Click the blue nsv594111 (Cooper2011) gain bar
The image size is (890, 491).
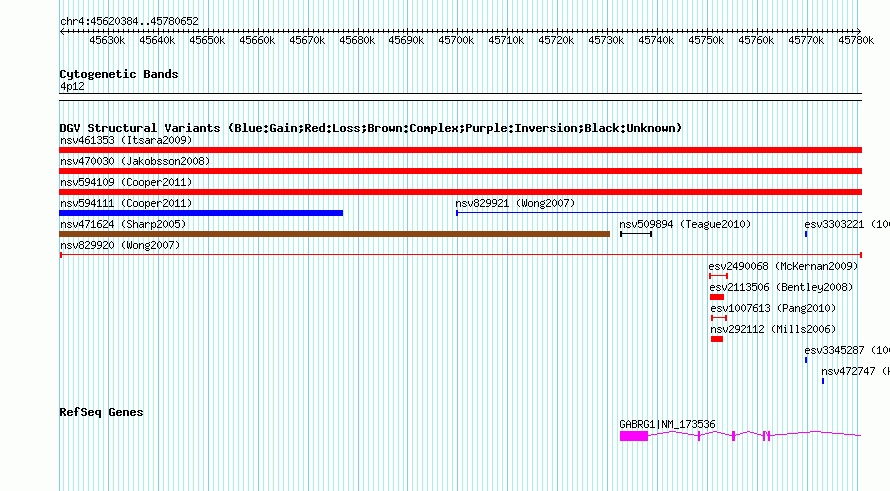pyautogui.click(x=201, y=213)
